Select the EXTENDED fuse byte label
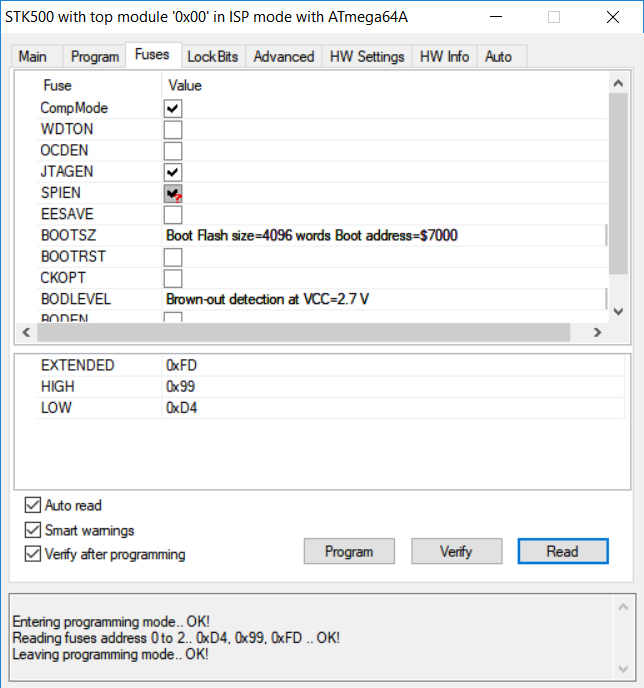 (78, 366)
